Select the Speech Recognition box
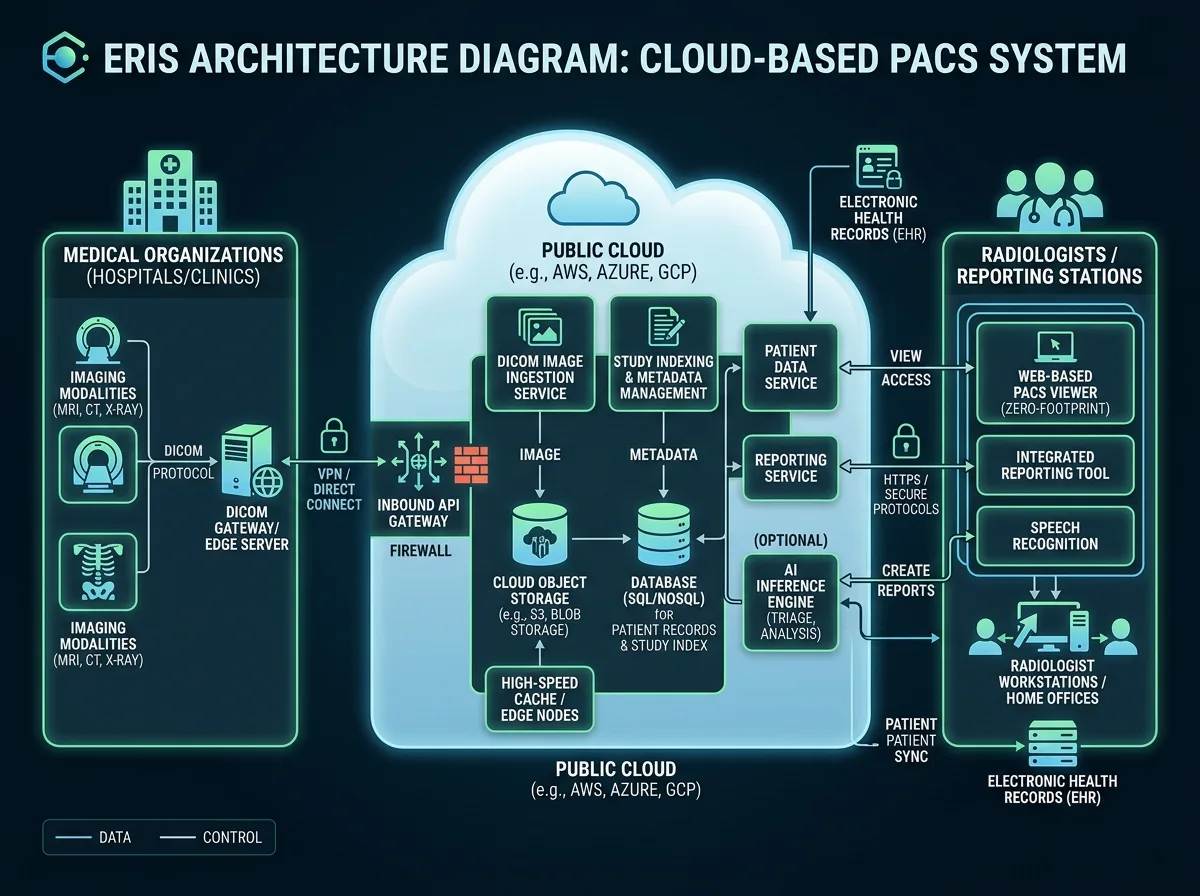This screenshot has height=896, width=1200. click(x=1055, y=535)
